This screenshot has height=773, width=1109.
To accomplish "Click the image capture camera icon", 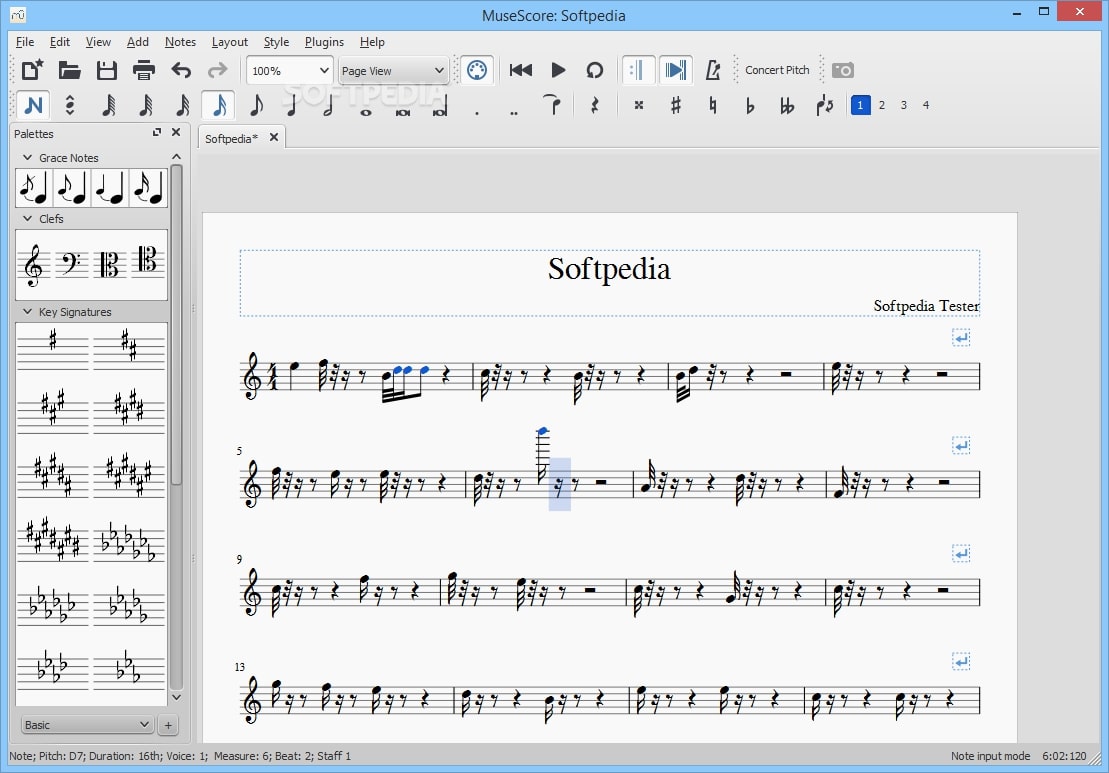I will point(843,70).
